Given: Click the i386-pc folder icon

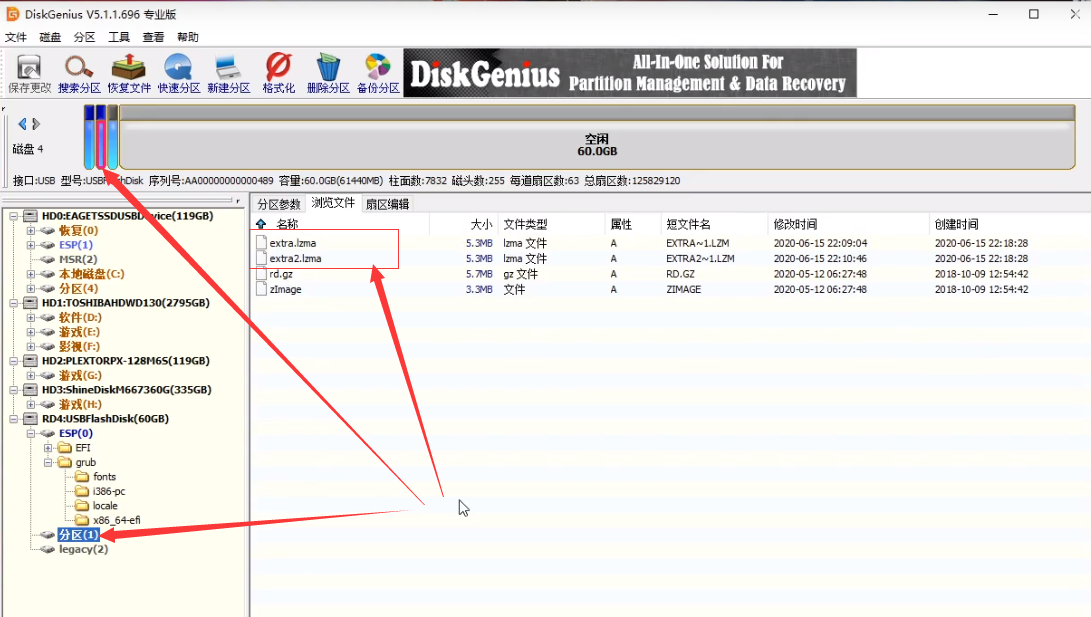Looking at the screenshot, I should tap(82, 491).
